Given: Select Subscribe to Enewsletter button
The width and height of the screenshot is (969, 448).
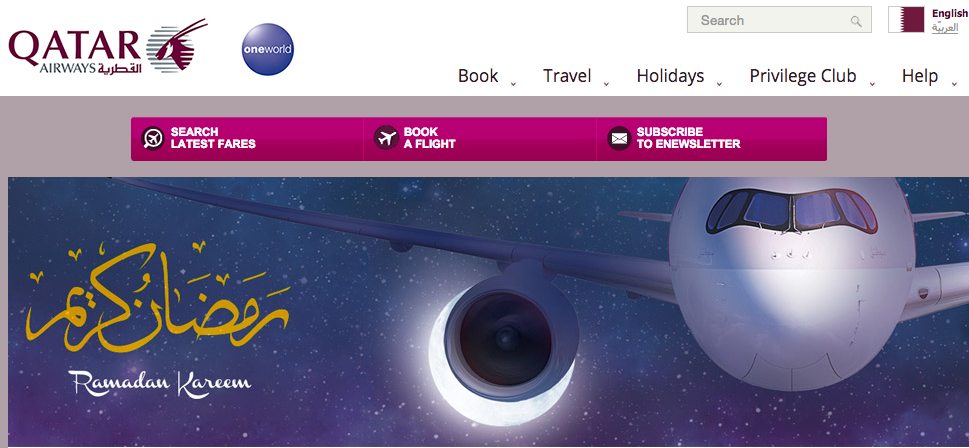Looking at the screenshot, I should 711,138.
